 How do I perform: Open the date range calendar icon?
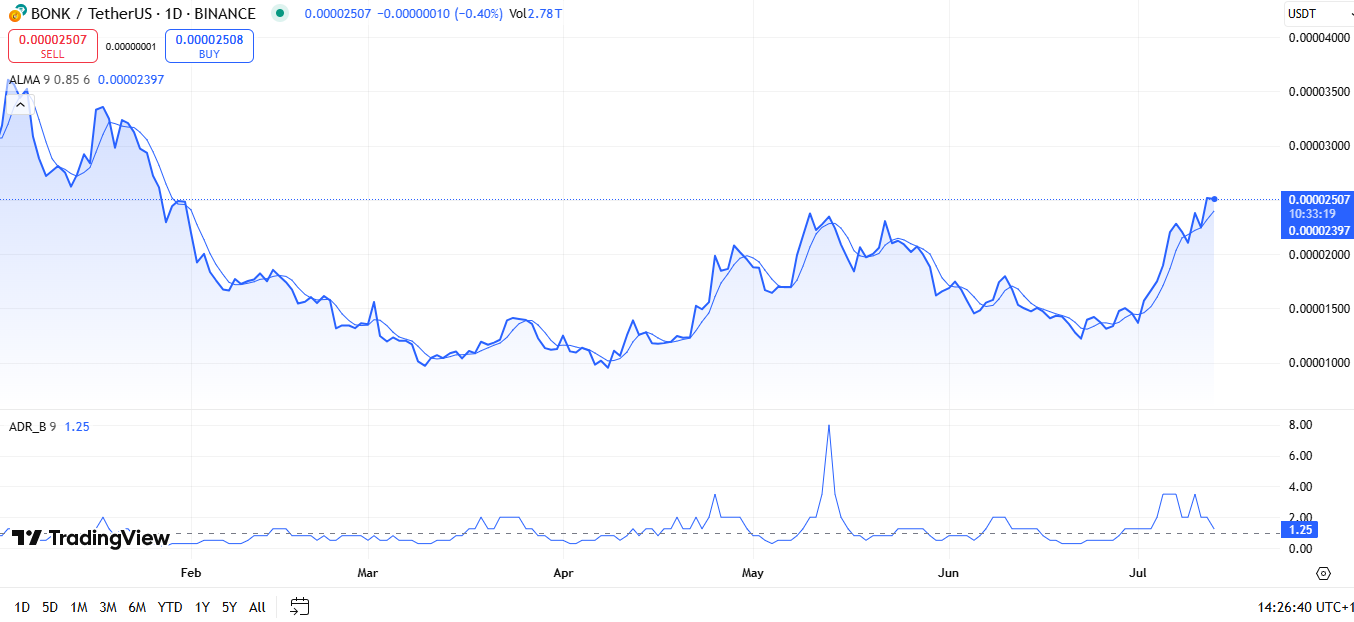coord(300,606)
